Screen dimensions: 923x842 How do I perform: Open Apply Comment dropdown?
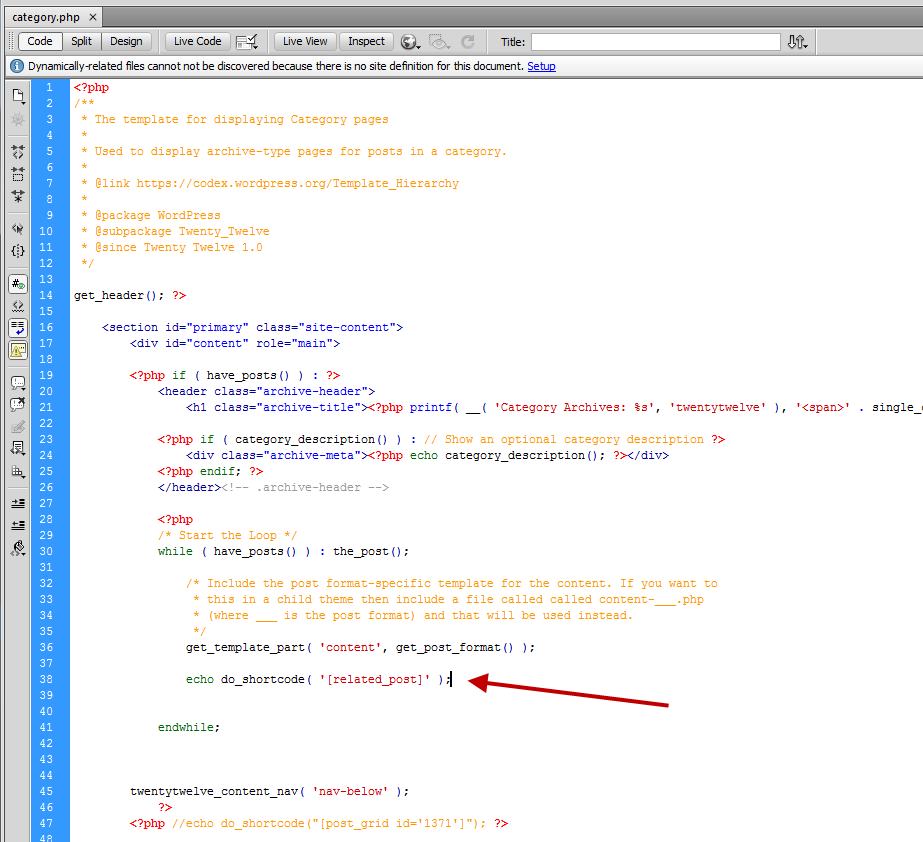pyautogui.click(x=18, y=383)
